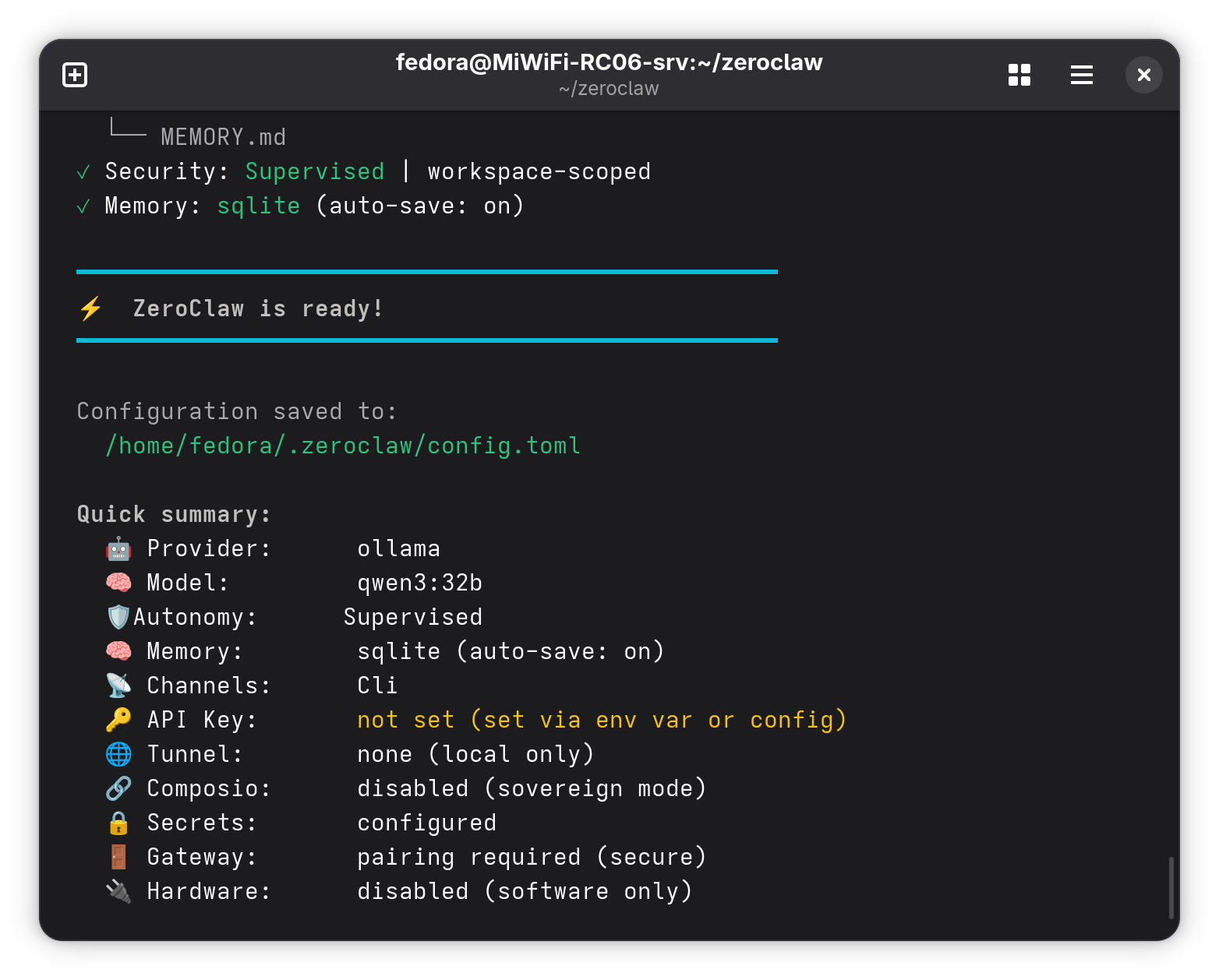Click the satellite dish icon beside Channels
Image resolution: width=1219 pixels, height=980 pixels.
click(118, 686)
